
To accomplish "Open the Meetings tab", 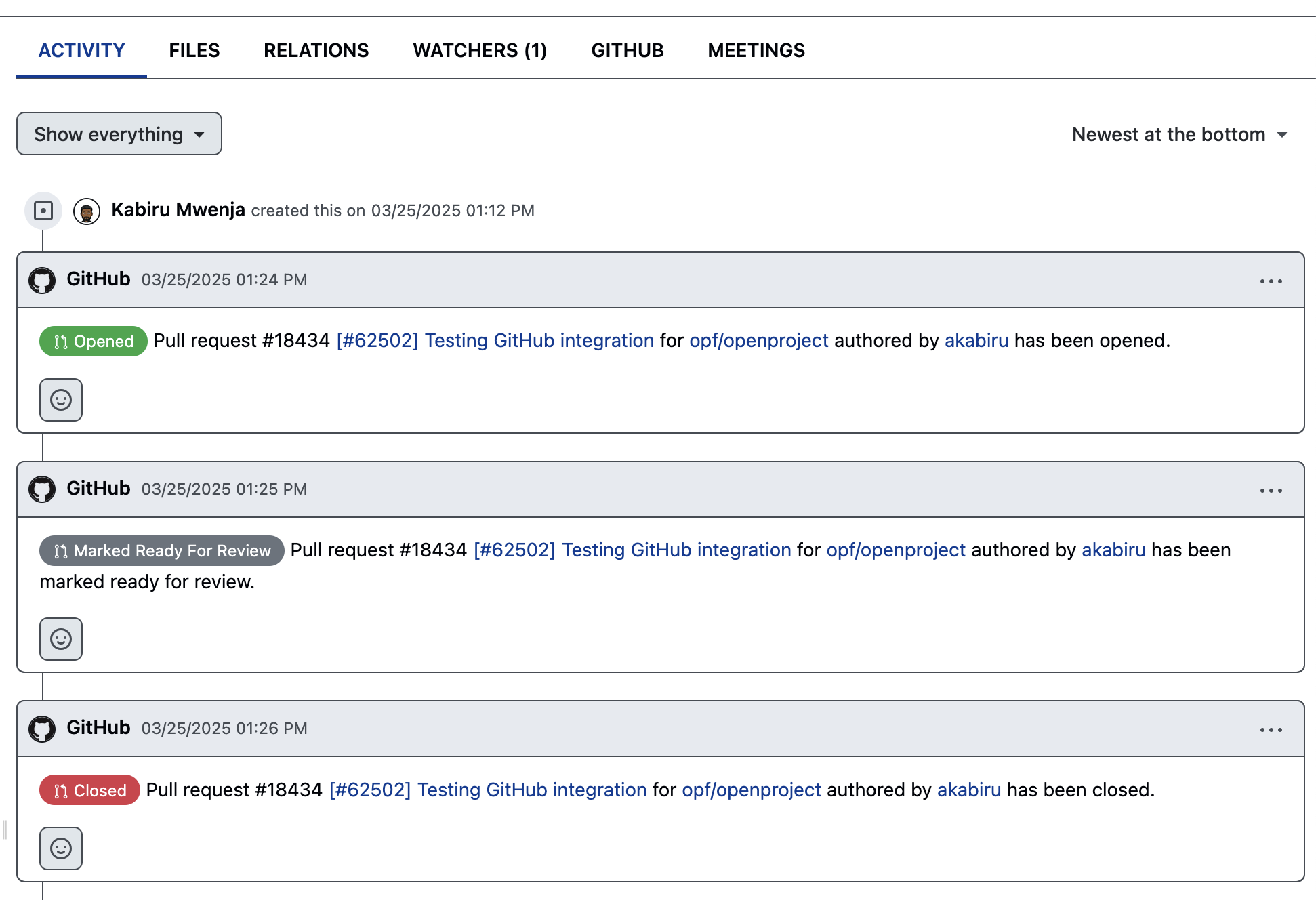I will click(x=756, y=50).
